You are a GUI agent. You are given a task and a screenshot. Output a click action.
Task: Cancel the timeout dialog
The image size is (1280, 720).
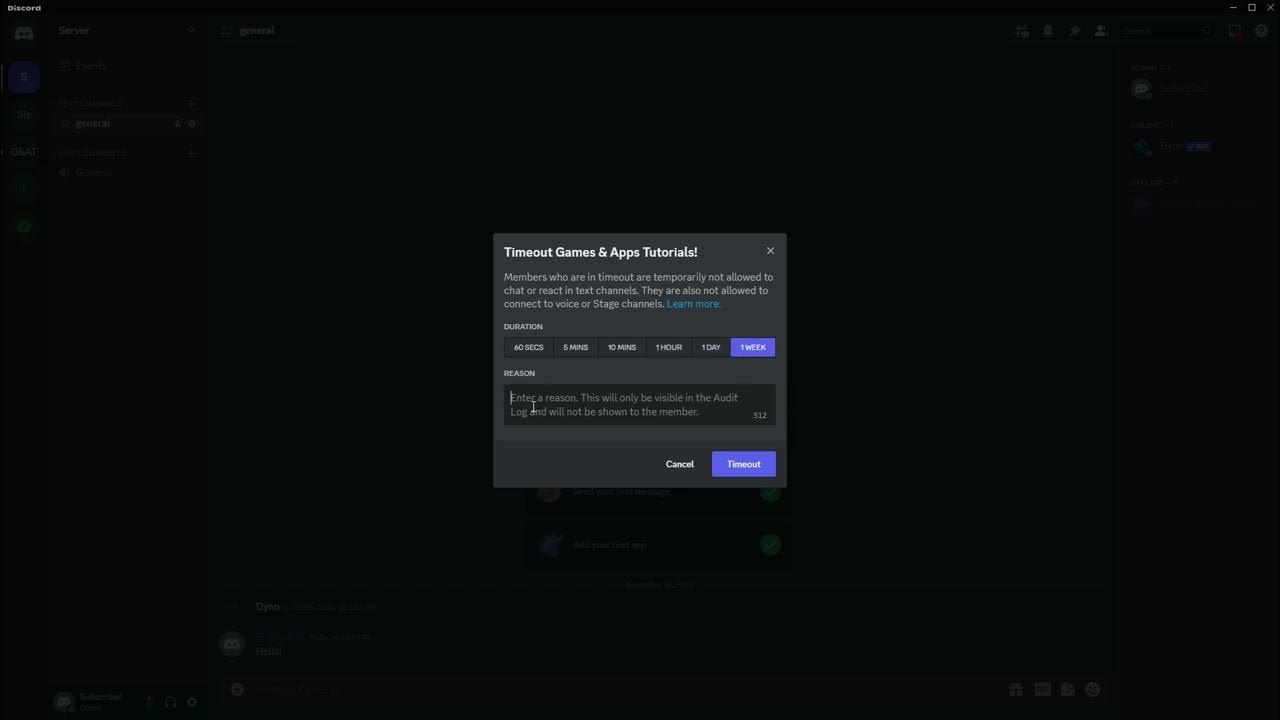click(679, 464)
